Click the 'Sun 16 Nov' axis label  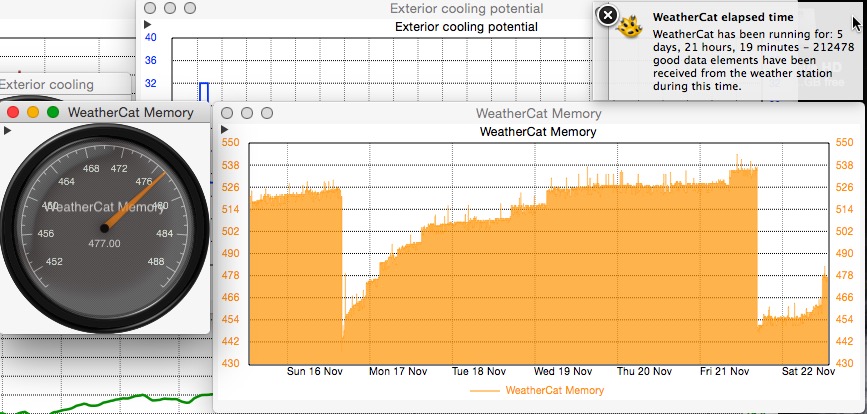pos(315,371)
